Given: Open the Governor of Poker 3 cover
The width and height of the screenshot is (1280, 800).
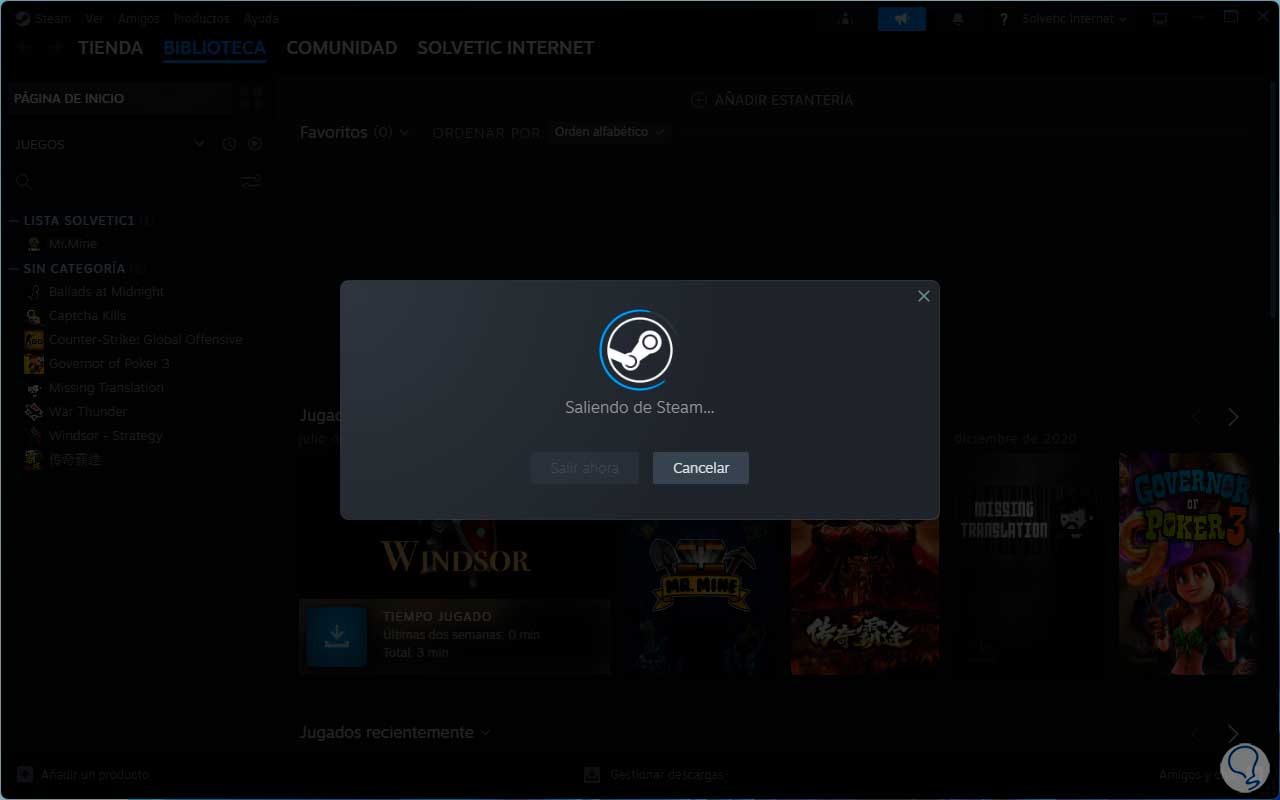Looking at the screenshot, I should (1186, 564).
